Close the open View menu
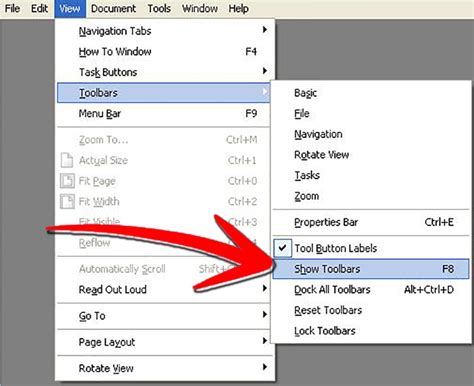 (70, 8)
